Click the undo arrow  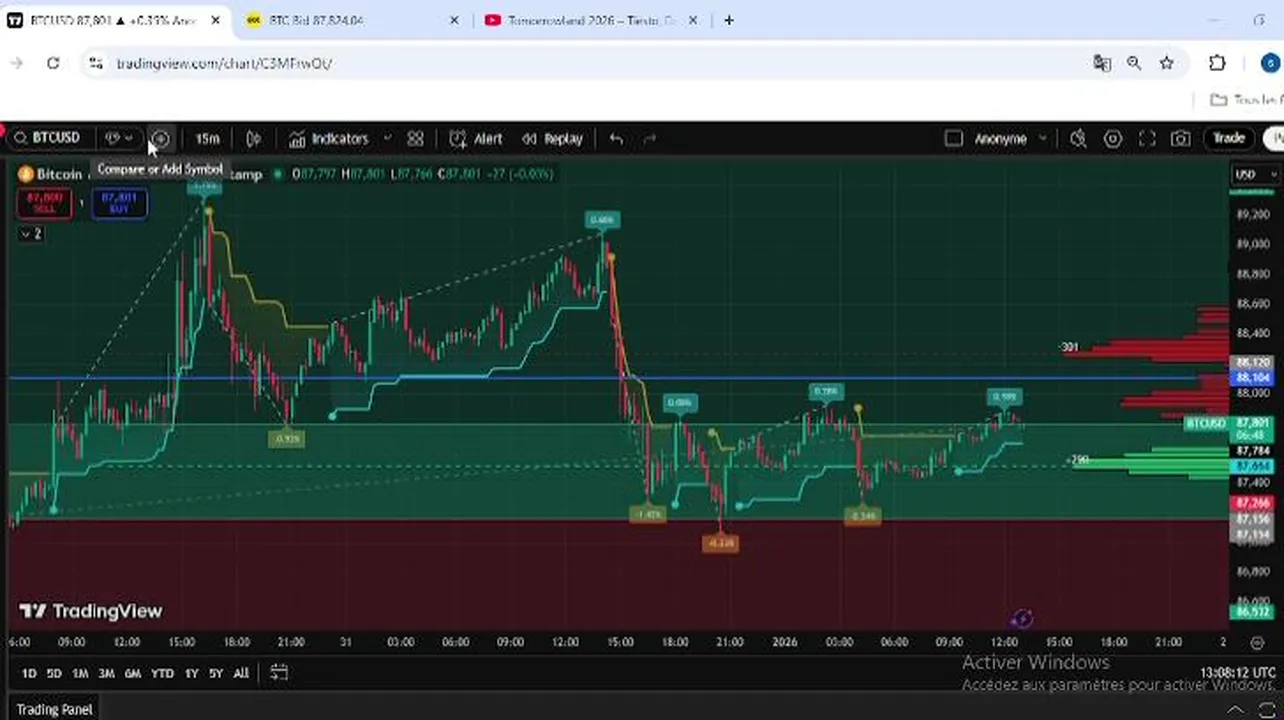tap(616, 139)
